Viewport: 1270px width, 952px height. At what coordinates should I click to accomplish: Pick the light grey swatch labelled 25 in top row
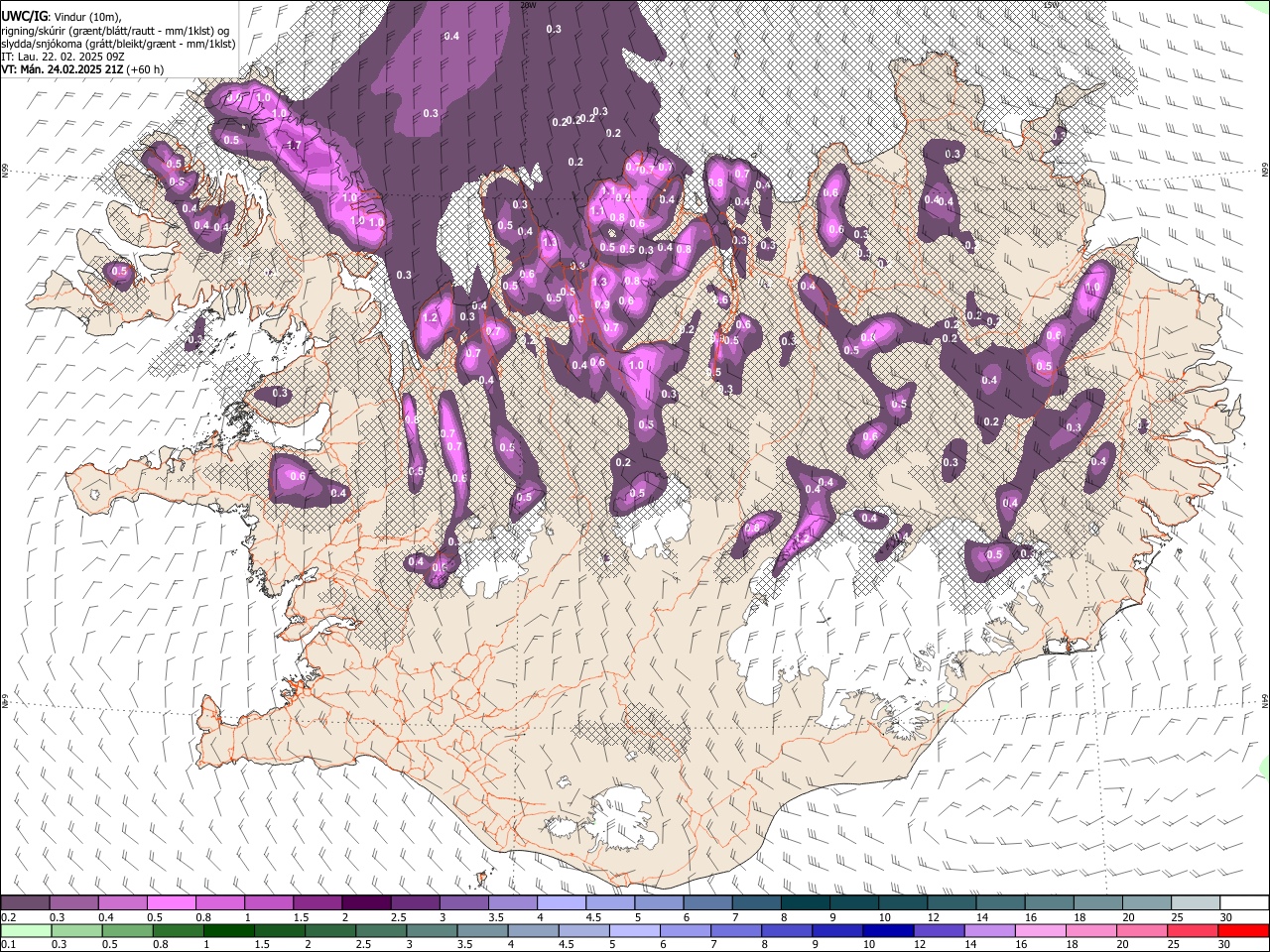[1196, 902]
